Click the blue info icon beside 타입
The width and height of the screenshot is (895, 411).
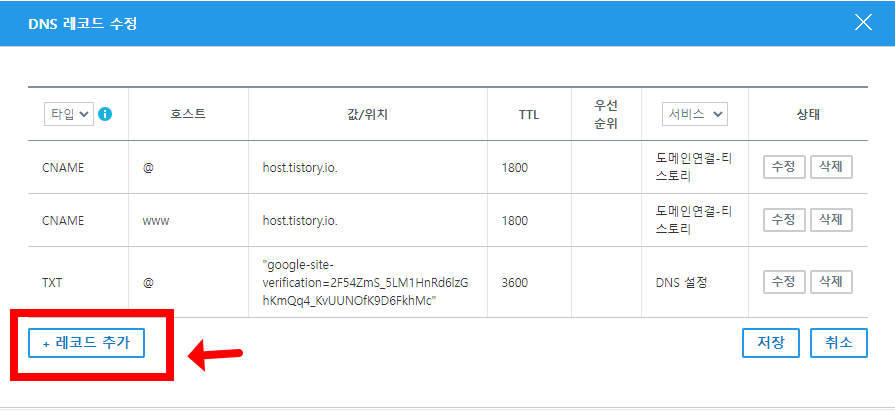pyautogui.click(x=104, y=114)
